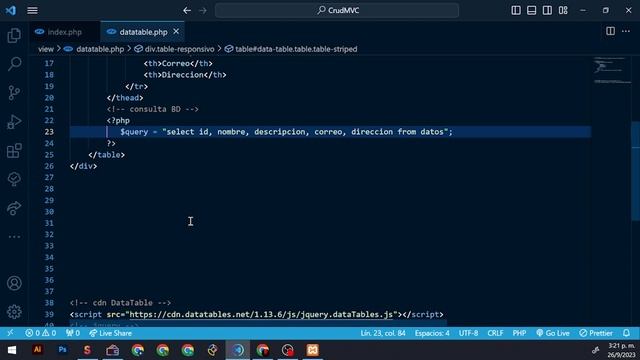
Task: Open the Accounts menu icon
Action: [x=14, y=283]
